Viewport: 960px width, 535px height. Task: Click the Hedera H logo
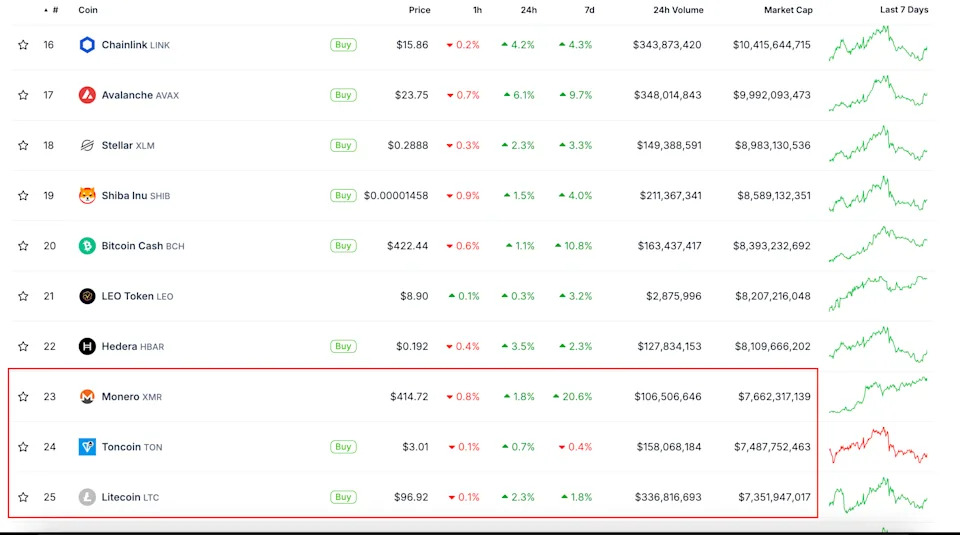tap(87, 346)
